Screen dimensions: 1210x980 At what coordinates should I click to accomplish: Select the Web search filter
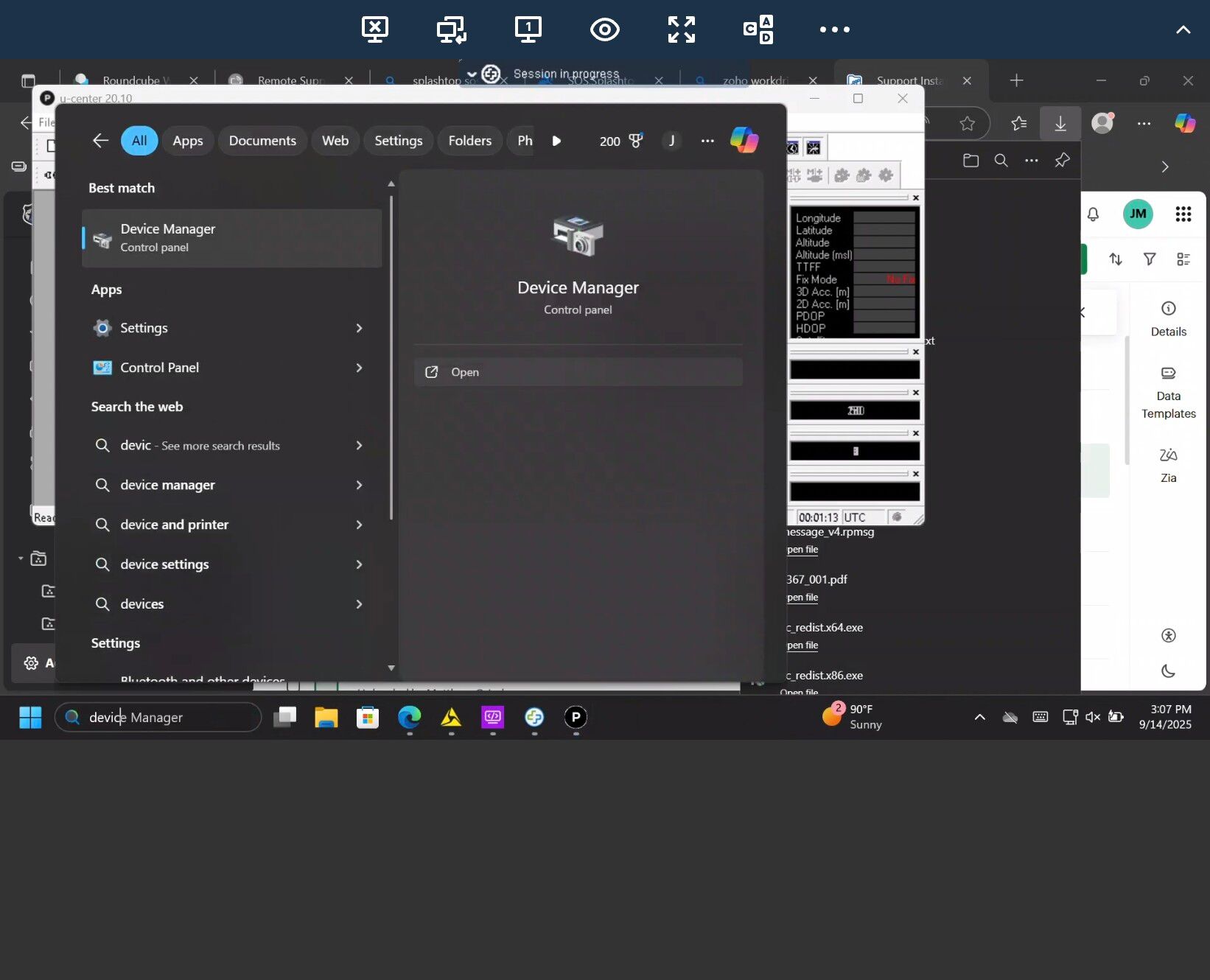tap(335, 141)
